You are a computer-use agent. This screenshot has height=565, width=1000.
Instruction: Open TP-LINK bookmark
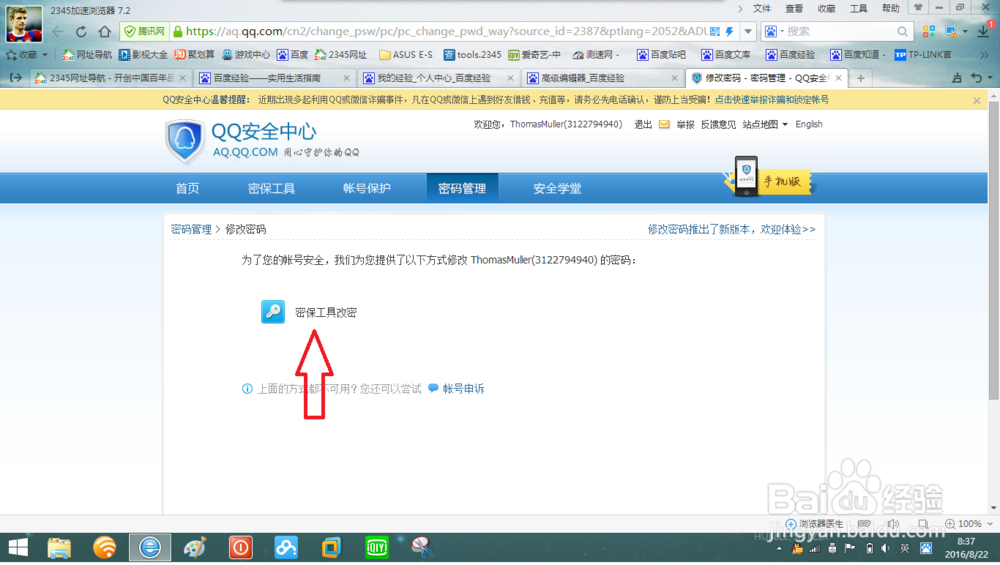click(923, 55)
